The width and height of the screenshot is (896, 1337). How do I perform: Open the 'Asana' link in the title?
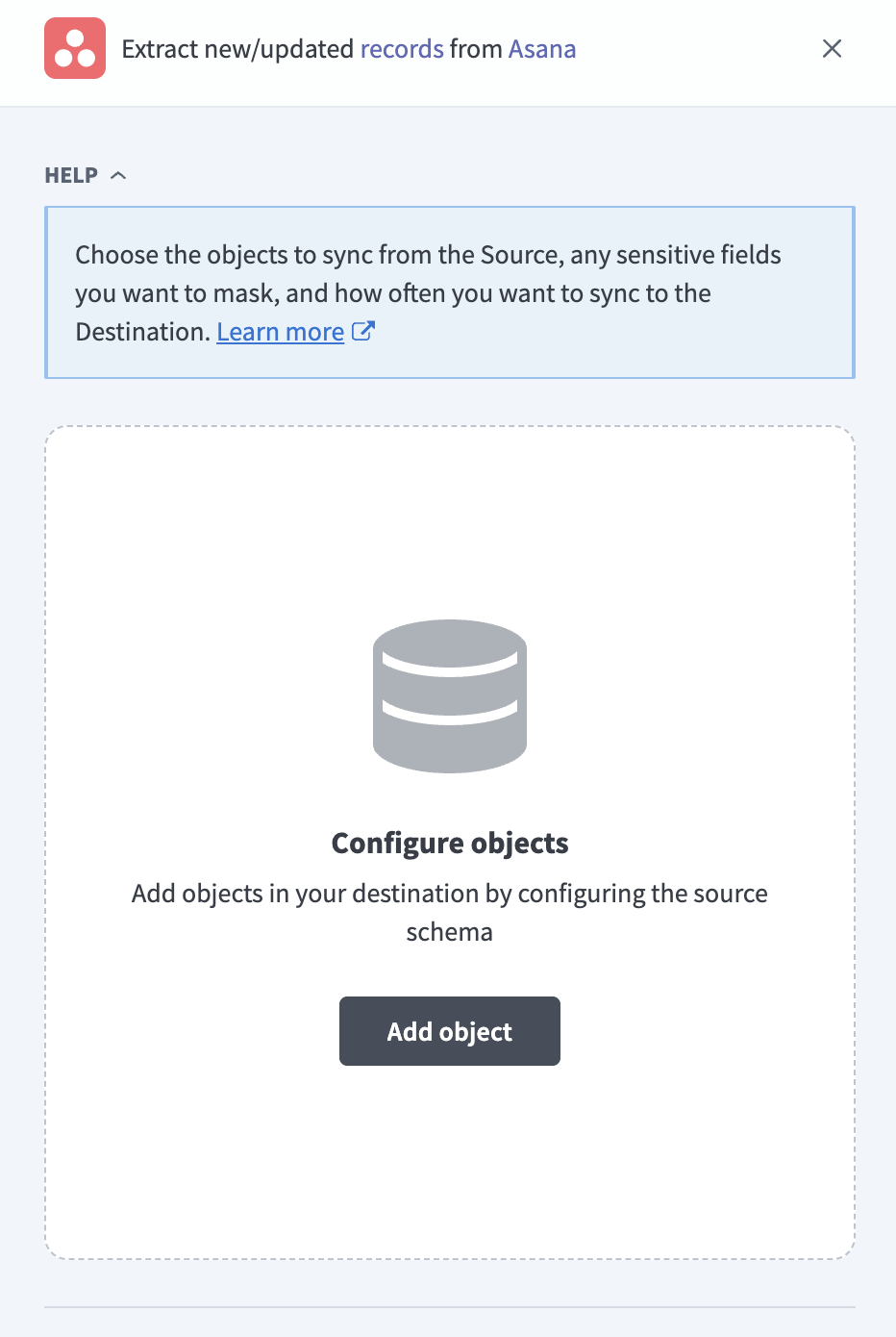pyautogui.click(x=542, y=49)
